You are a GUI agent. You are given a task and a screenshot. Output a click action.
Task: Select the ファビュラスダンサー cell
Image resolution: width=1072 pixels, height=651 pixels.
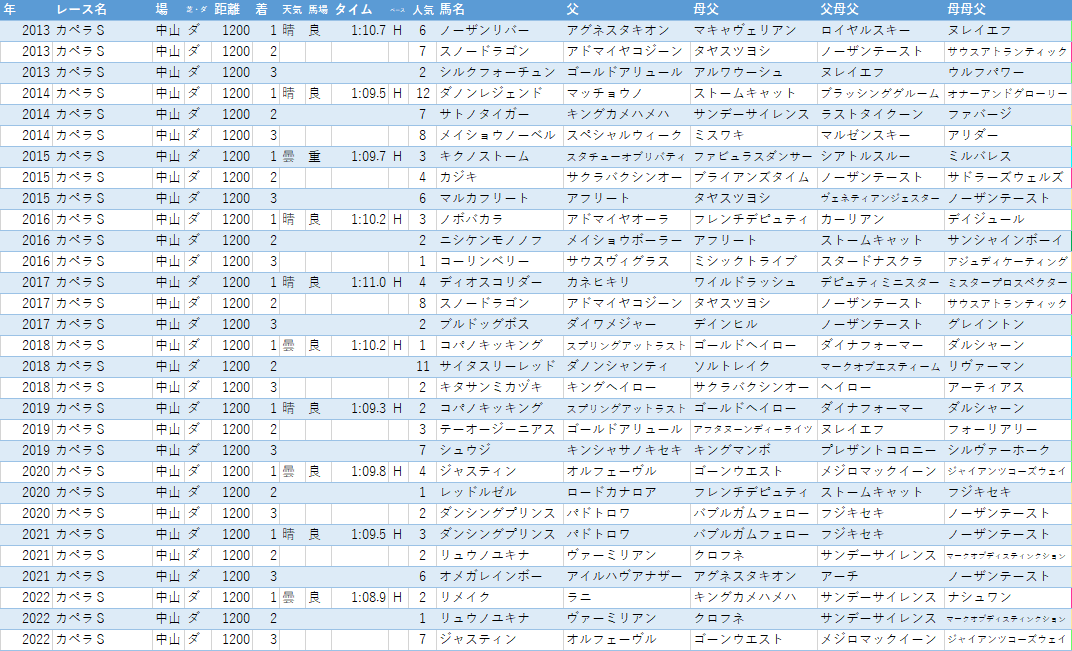tap(753, 157)
